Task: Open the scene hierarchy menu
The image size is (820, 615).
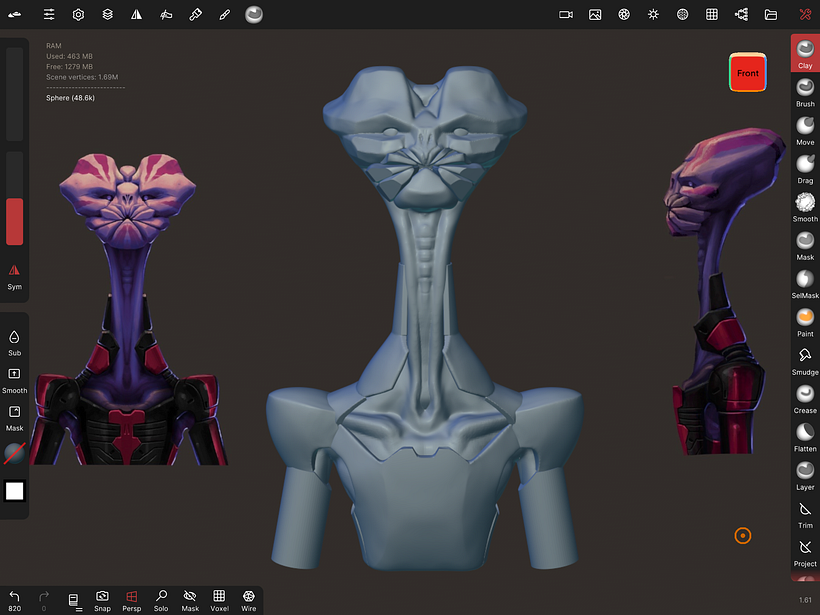Action: point(741,15)
